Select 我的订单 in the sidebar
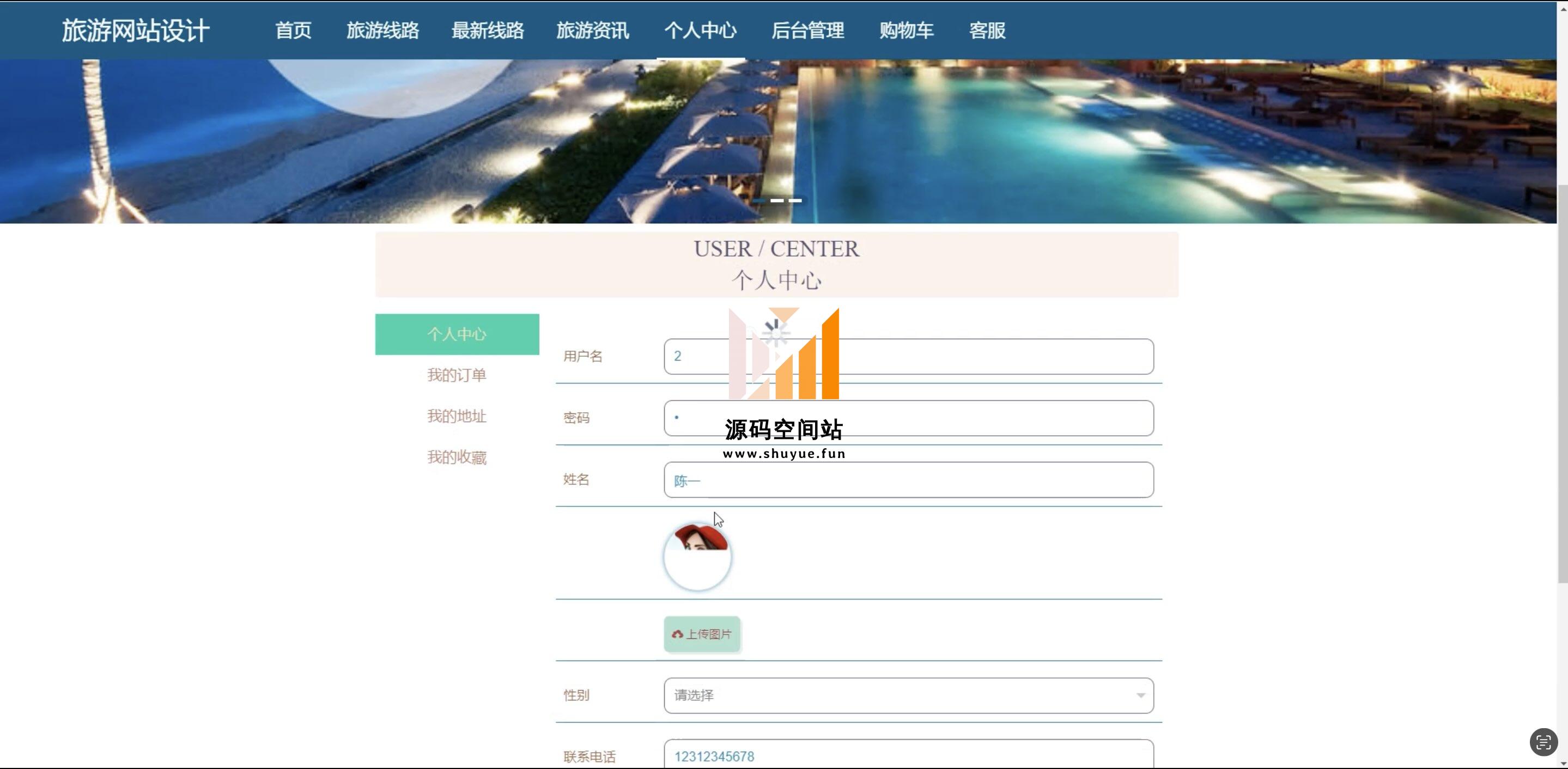This screenshot has height=769, width=1568. [x=457, y=375]
